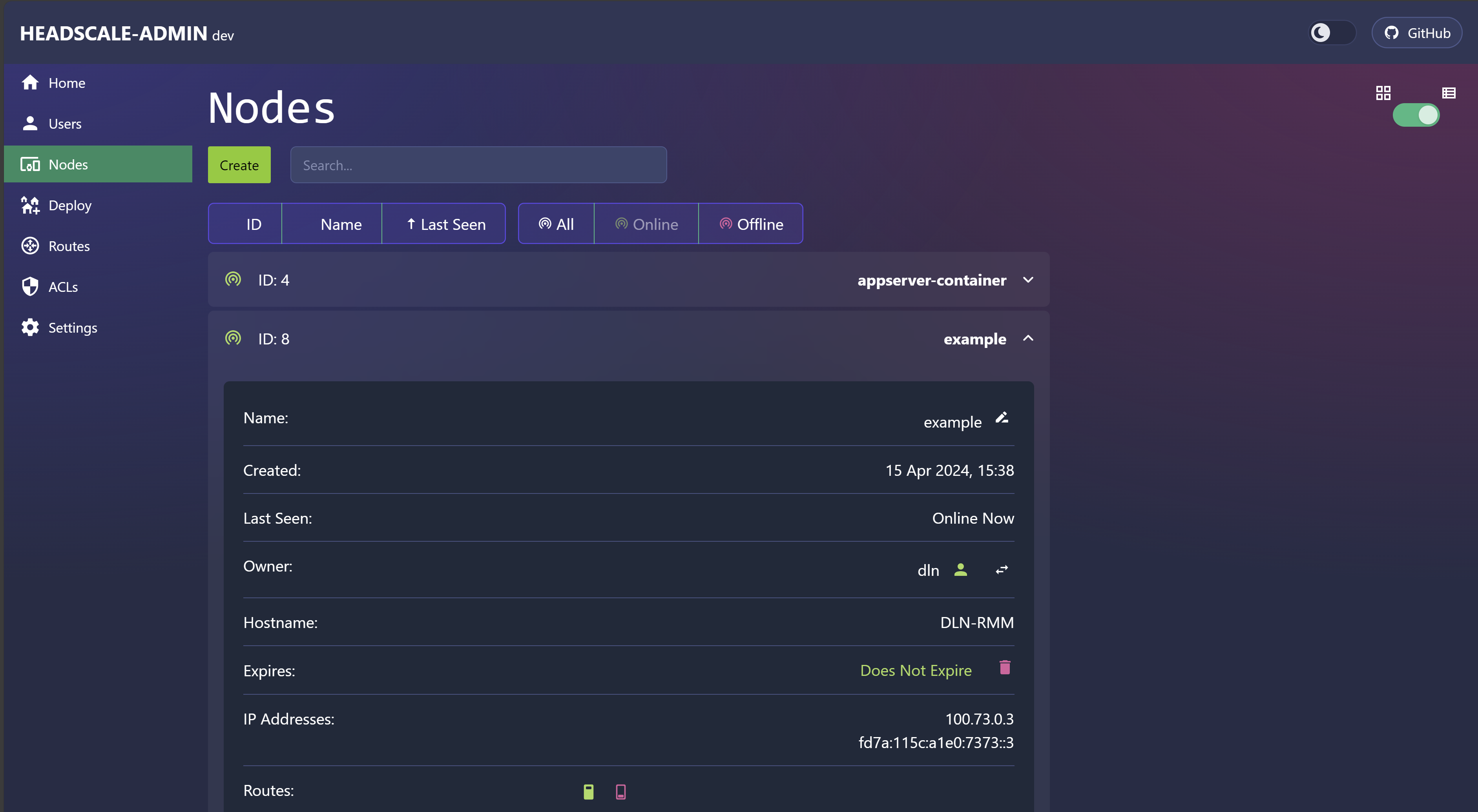
Task: Click the grid tile view icon
Action: point(1383,93)
